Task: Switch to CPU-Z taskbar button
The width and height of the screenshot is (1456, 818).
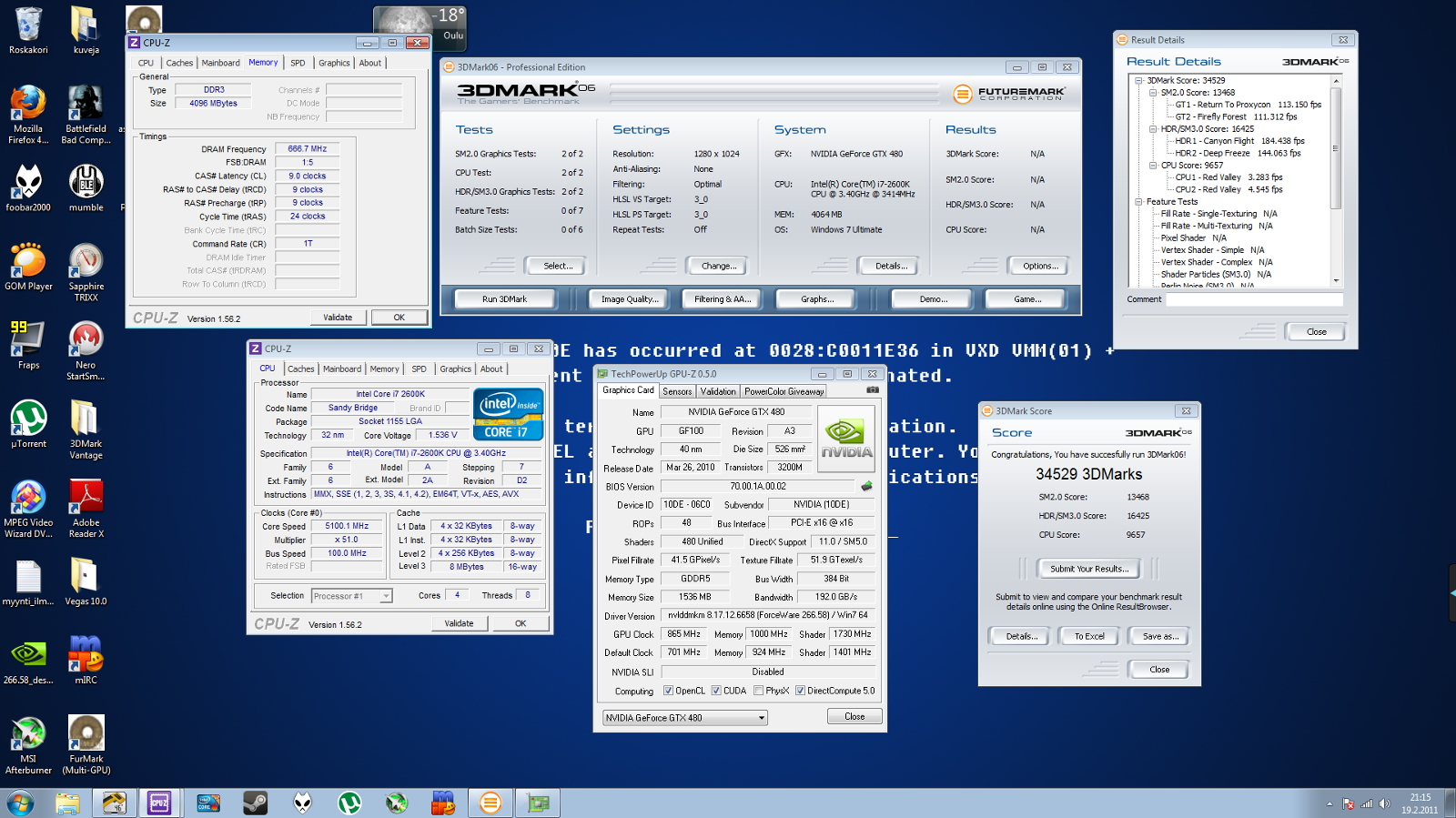Action: click(159, 803)
